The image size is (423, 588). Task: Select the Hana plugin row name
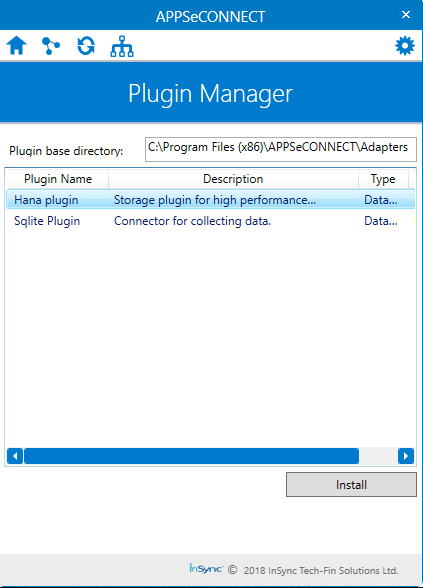(46, 200)
